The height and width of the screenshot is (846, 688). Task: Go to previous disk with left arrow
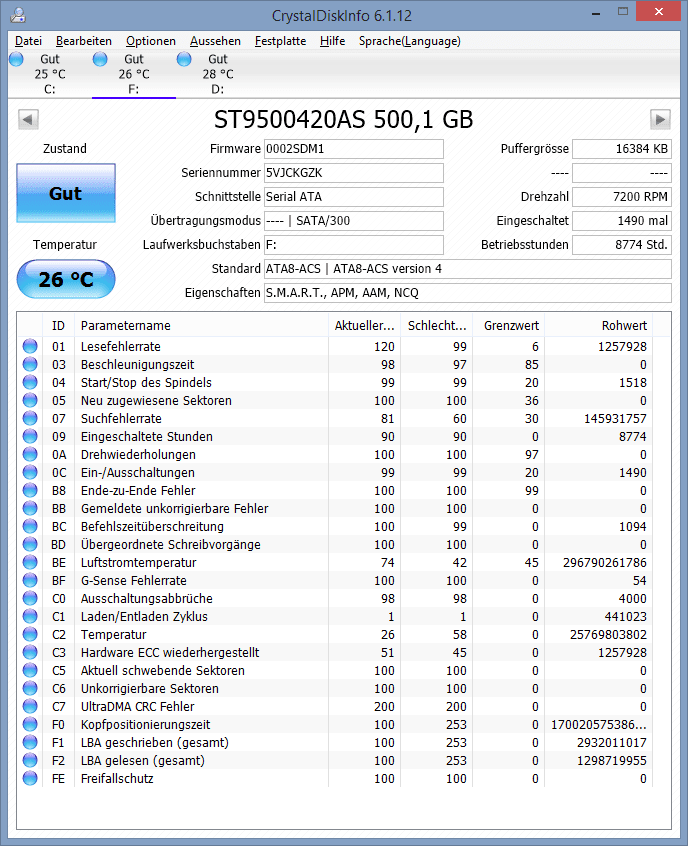28,119
